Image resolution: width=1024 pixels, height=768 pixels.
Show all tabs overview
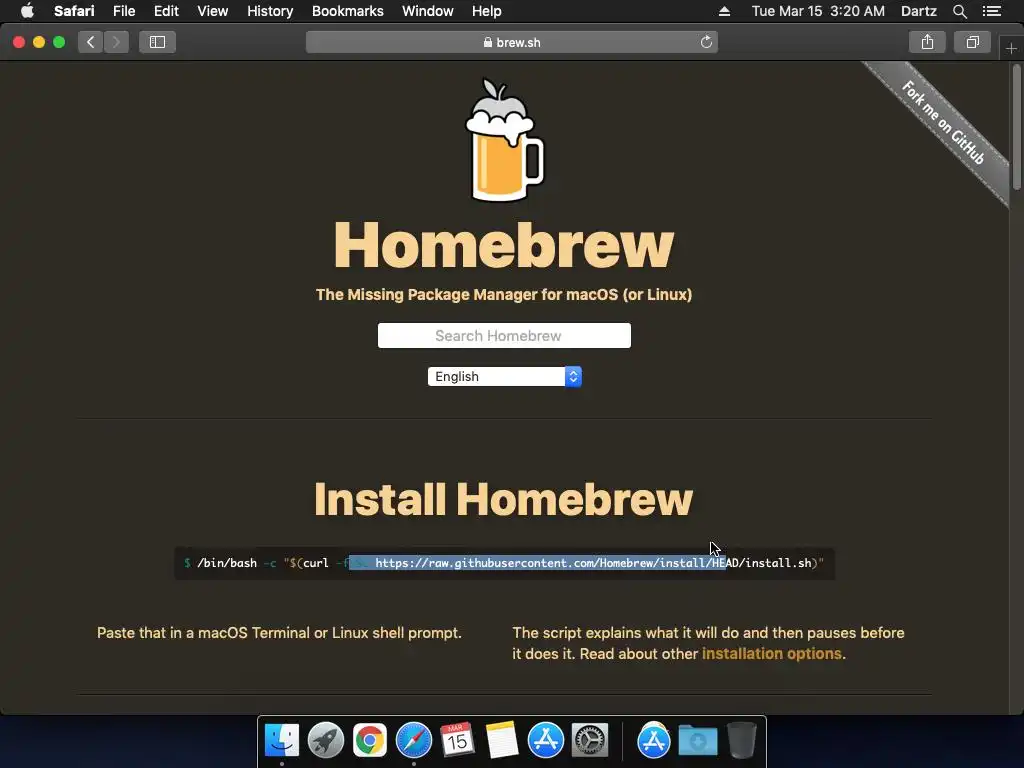pos(972,42)
